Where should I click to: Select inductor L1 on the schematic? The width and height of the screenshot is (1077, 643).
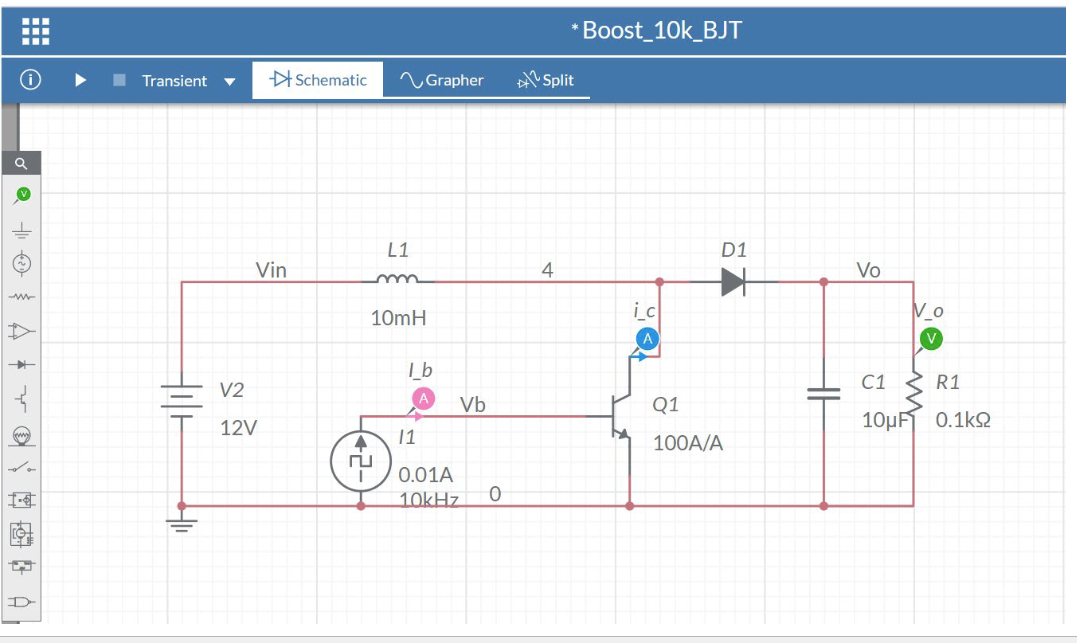pos(398,279)
